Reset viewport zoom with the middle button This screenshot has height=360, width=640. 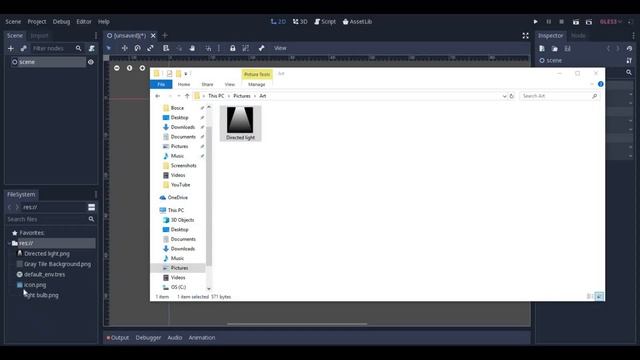(129, 68)
